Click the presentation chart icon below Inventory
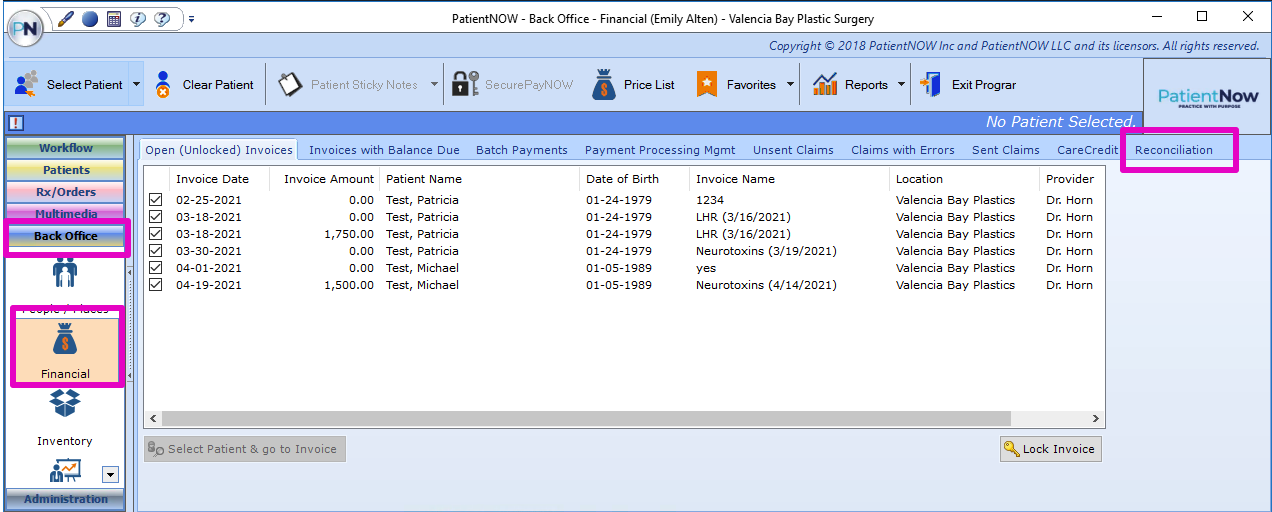Viewport: 1272px width, 512px height. point(66,469)
